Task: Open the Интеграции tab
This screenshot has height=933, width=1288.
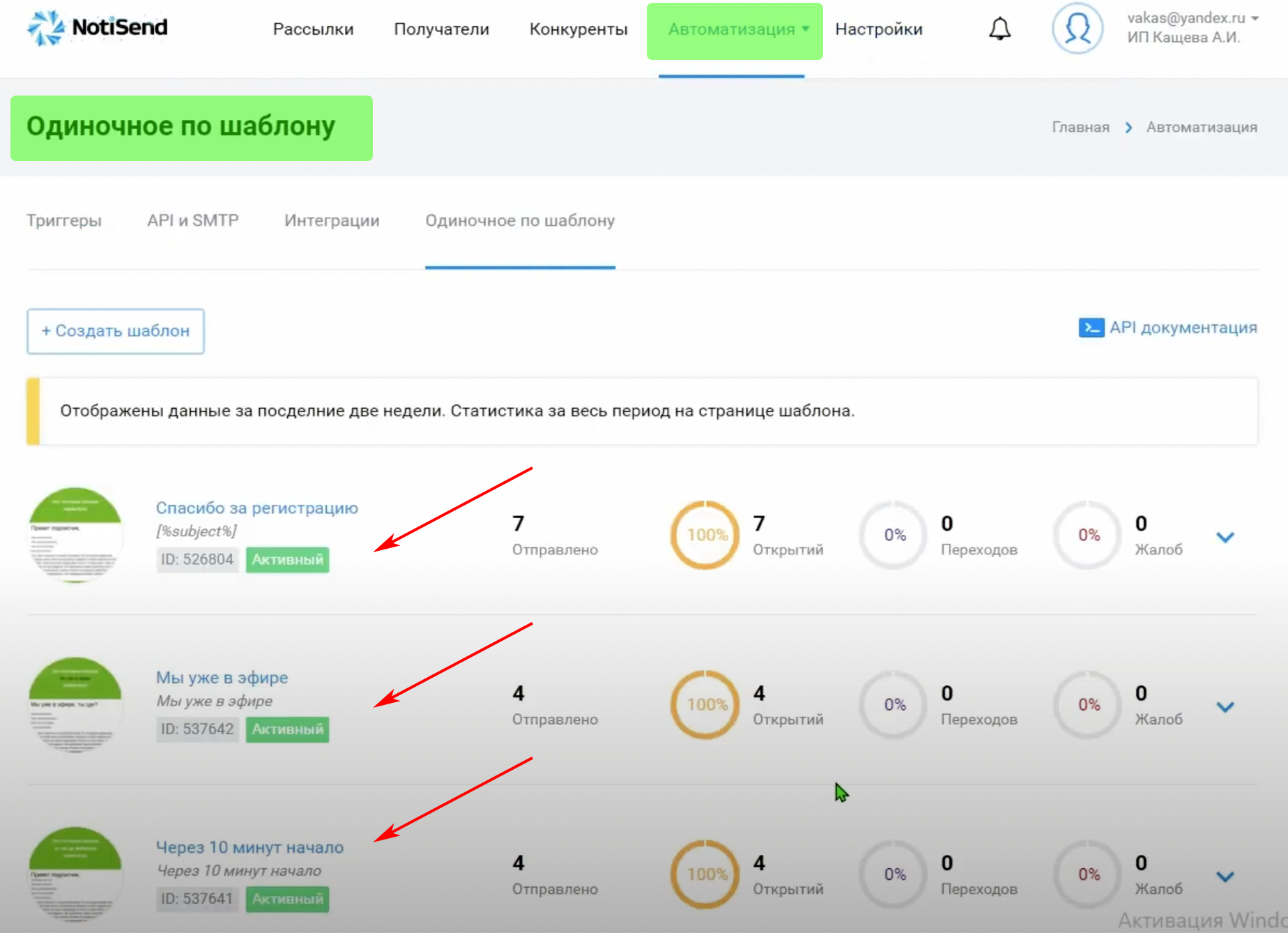Action: click(x=332, y=220)
